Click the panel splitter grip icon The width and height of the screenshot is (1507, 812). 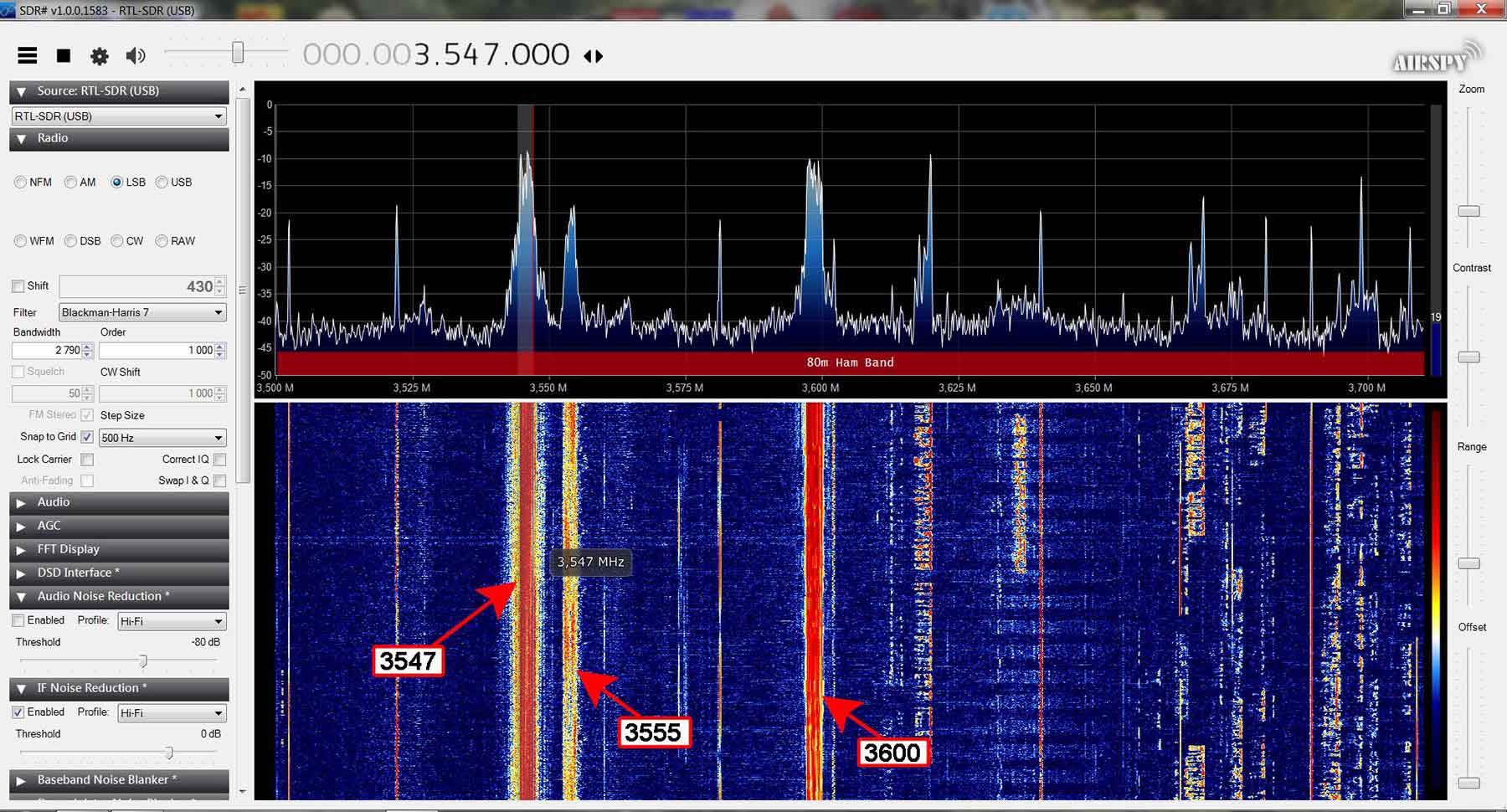tap(243, 290)
